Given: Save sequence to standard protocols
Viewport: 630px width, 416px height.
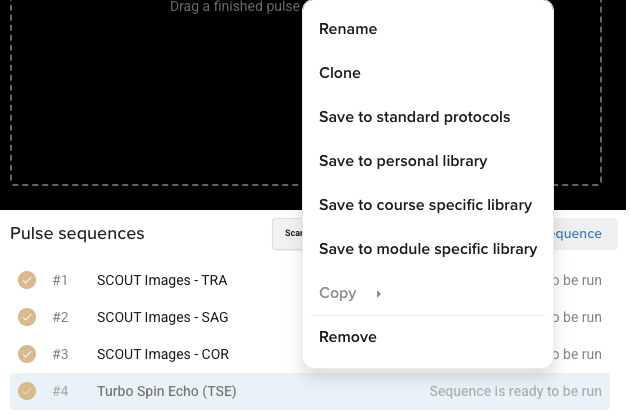Looking at the screenshot, I should (x=414, y=117).
